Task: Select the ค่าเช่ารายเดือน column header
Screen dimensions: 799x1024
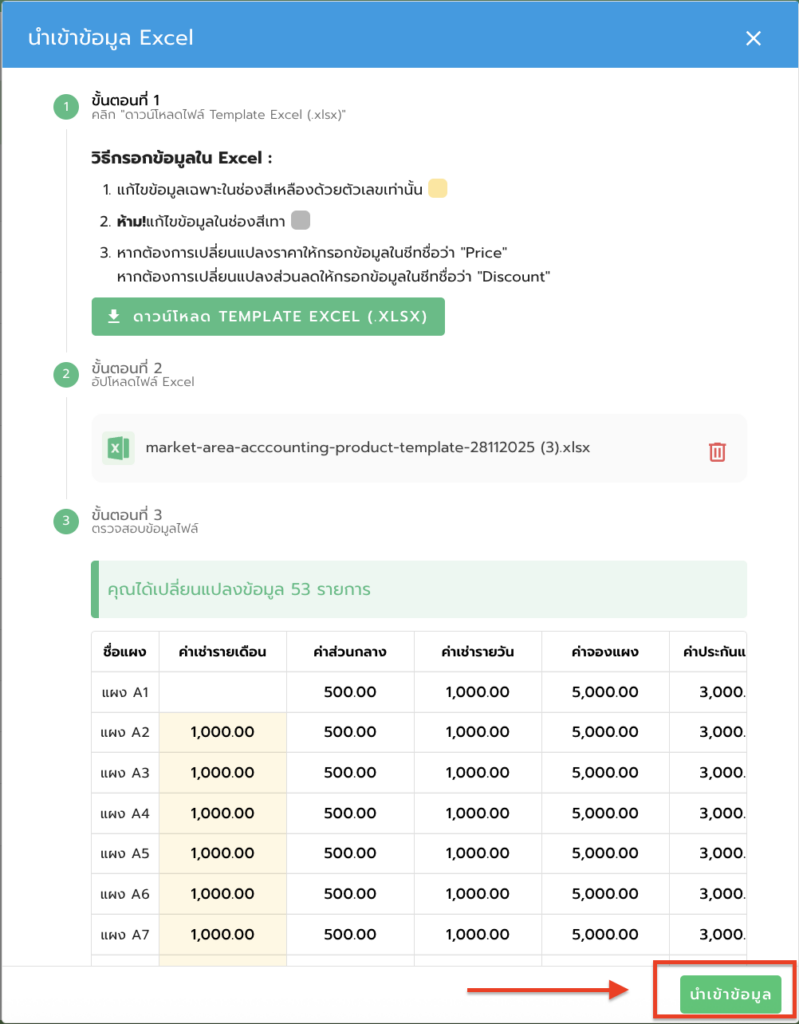Action: [223, 651]
